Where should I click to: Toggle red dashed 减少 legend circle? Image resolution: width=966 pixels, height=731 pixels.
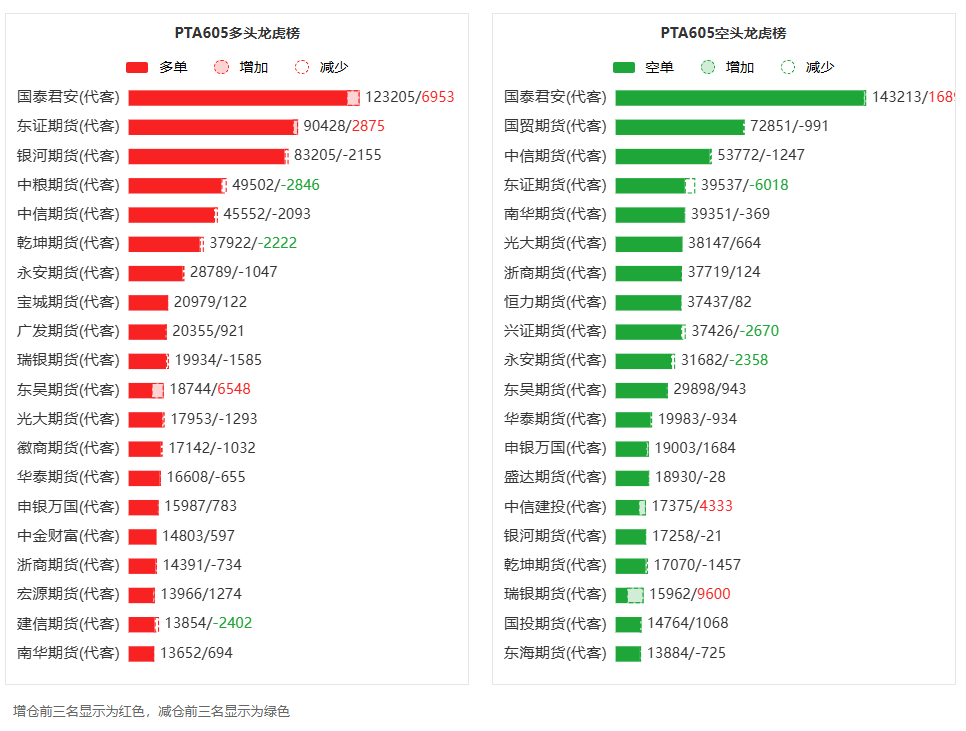point(303,67)
